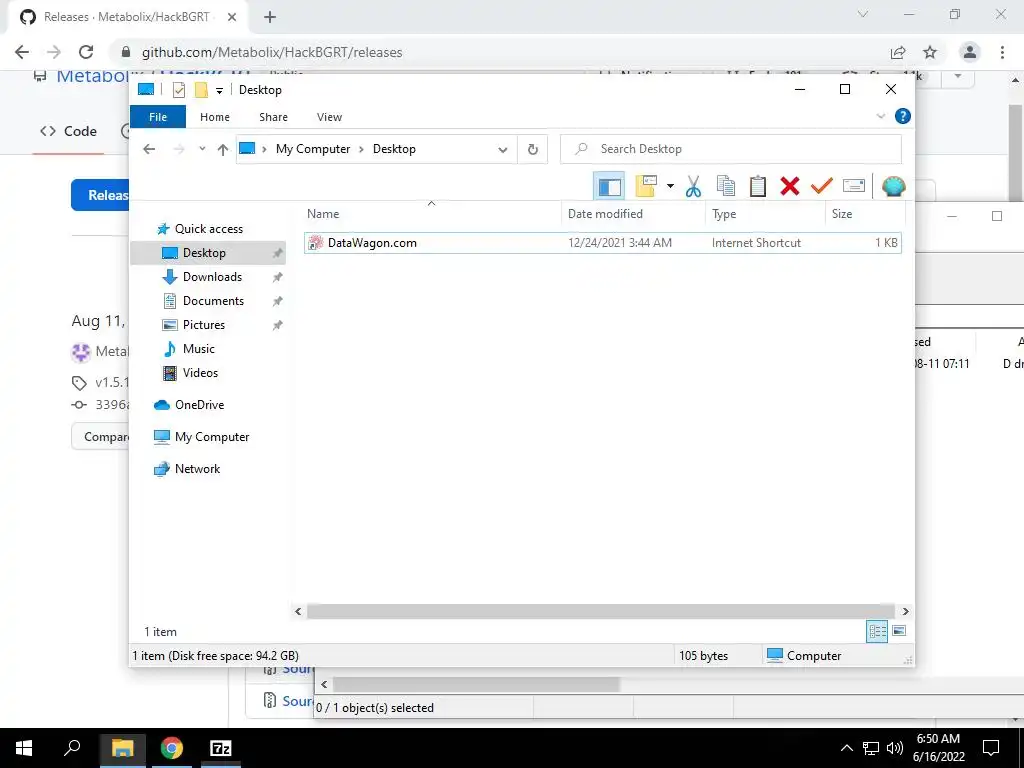1024x768 pixels.
Task: Click Desktop in the address breadcrumb
Action: (x=394, y=149)
